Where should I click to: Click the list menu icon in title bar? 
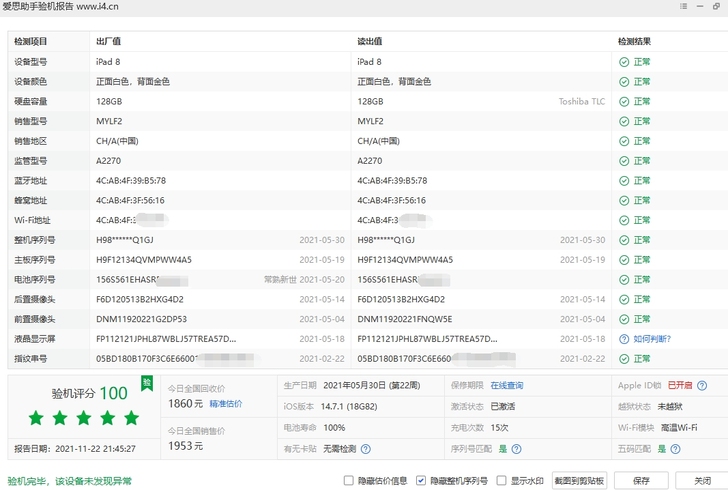pos(683,6)
